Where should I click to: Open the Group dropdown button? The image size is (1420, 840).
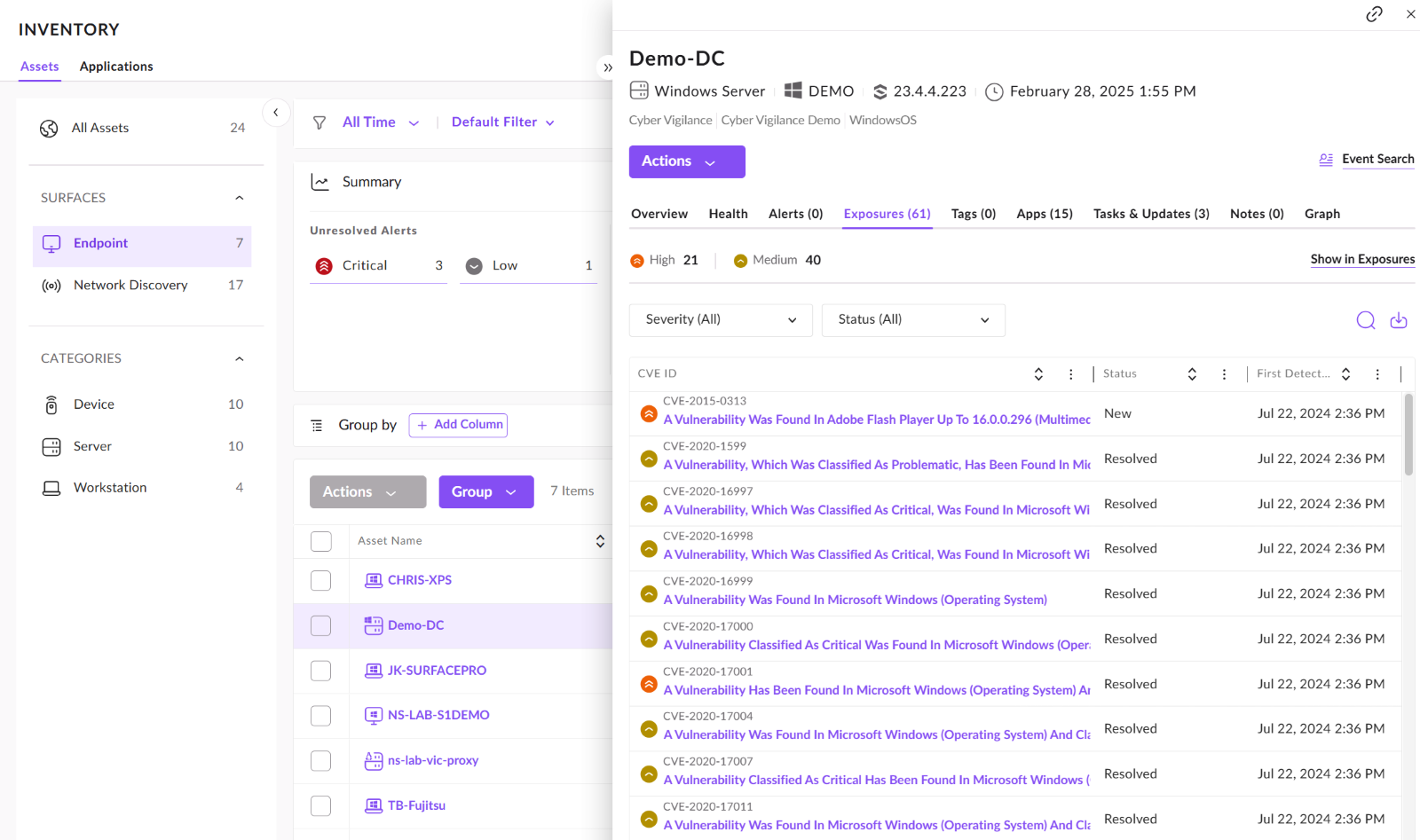[x=486, y=492]
